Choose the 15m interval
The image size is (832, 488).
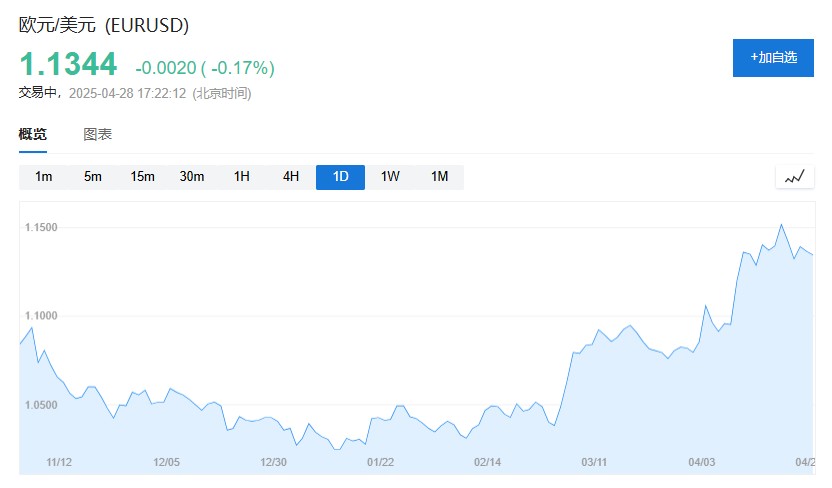tap(142, 177)
